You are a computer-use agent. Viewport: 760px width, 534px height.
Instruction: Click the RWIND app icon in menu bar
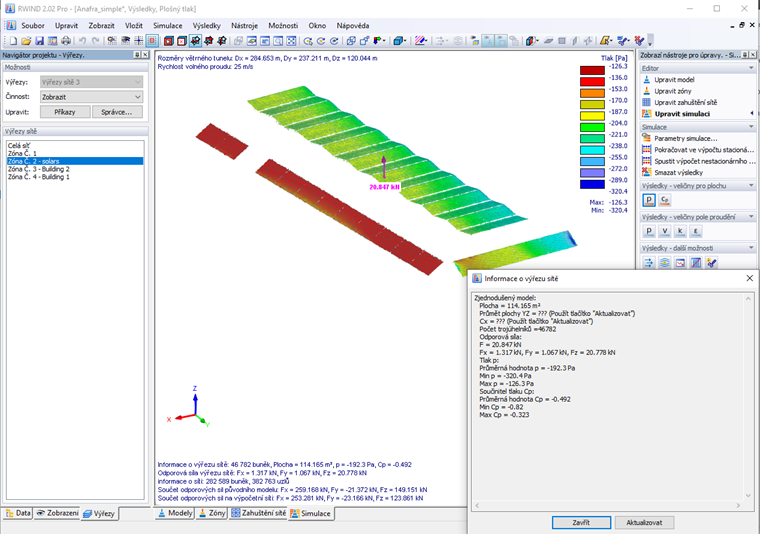(x=11, y=25)
